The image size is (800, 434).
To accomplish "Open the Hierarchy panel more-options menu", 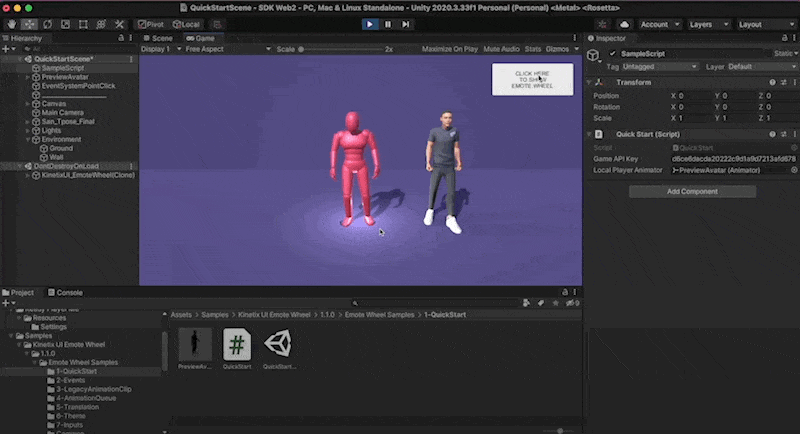I will click(x=131, y=38).
